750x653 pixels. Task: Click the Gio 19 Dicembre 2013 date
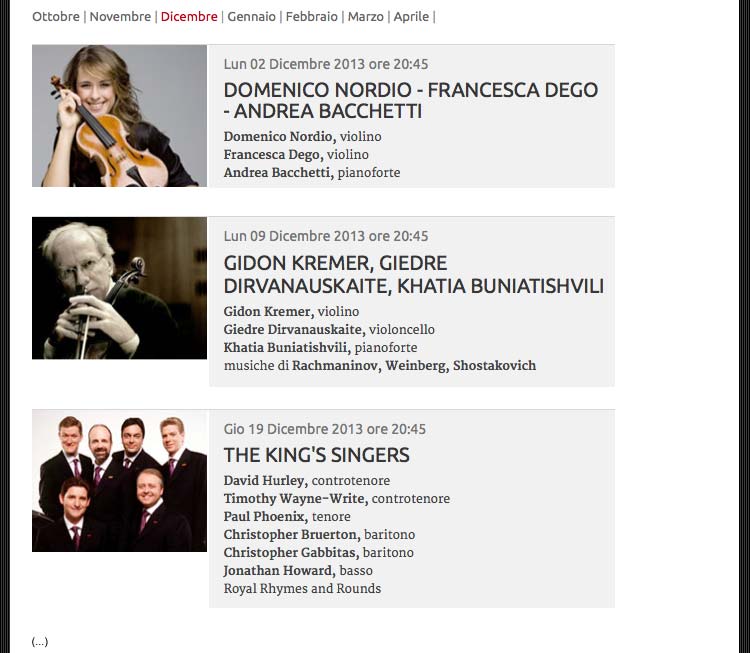click(x=324, y=429)
